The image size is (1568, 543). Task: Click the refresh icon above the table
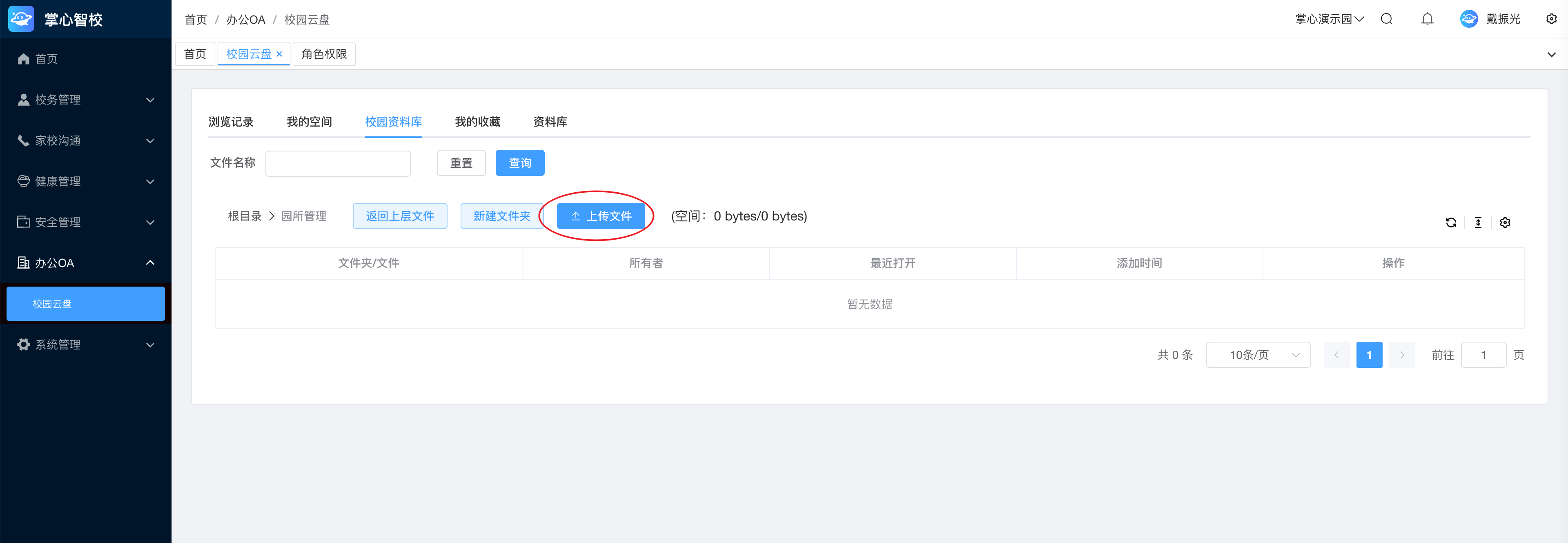[1450, 222]
